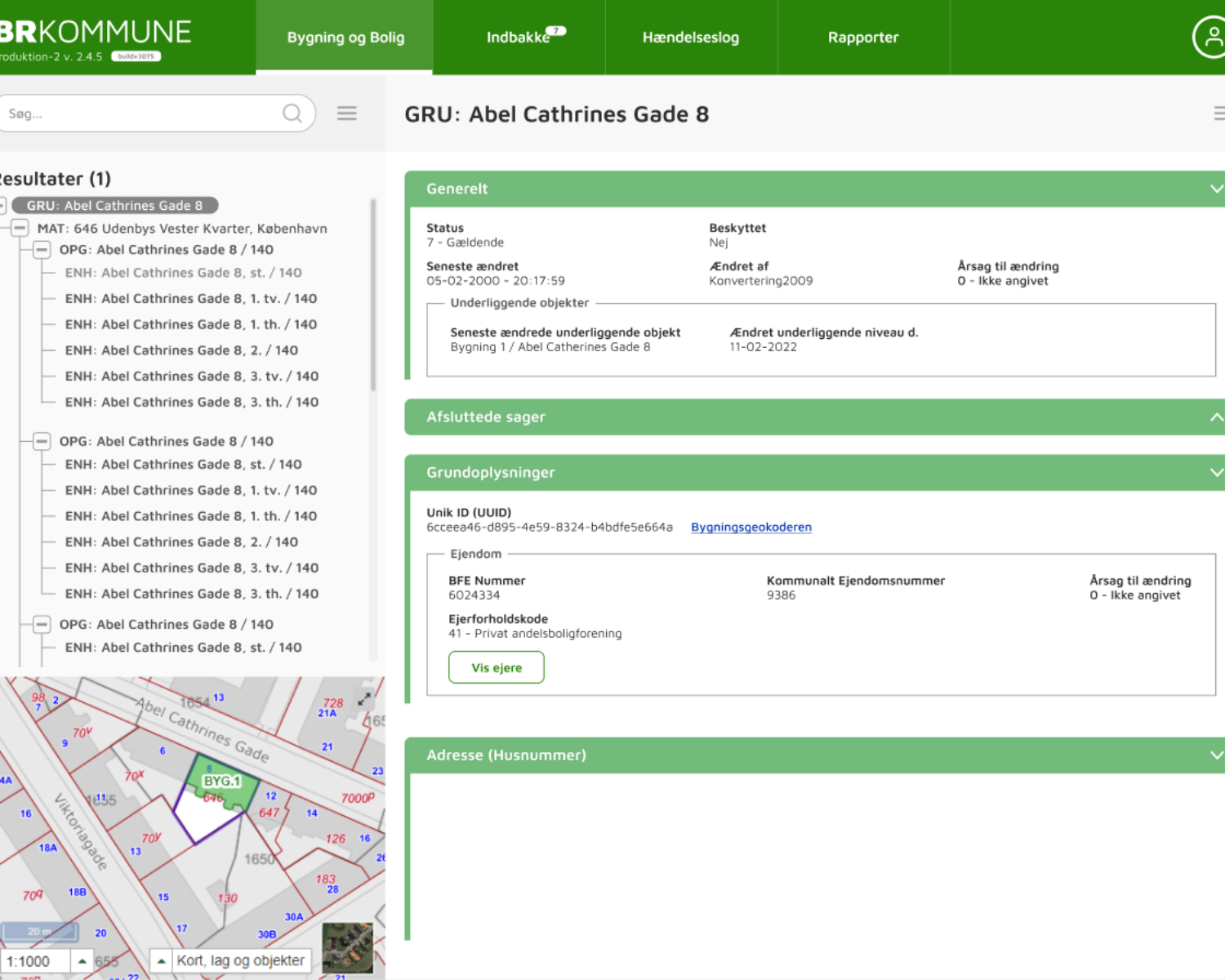Click the BYG.1 building marker on map

pyautogui.click(x=222, y=782)
